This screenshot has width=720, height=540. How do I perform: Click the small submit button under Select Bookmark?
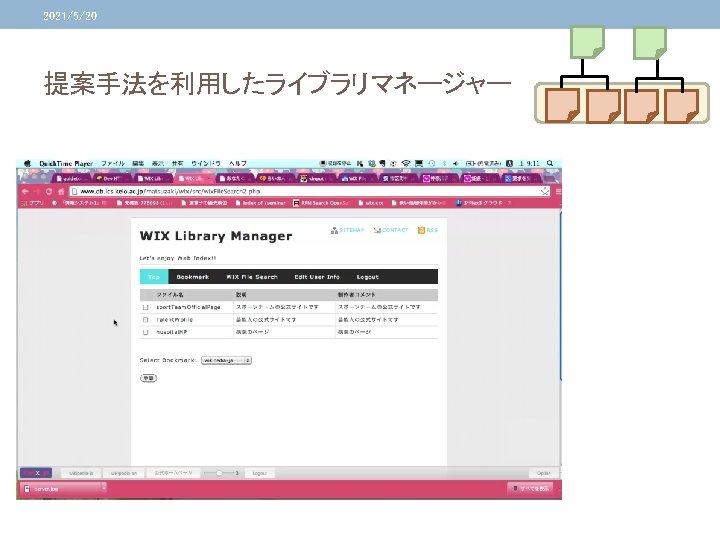point(148,378)
